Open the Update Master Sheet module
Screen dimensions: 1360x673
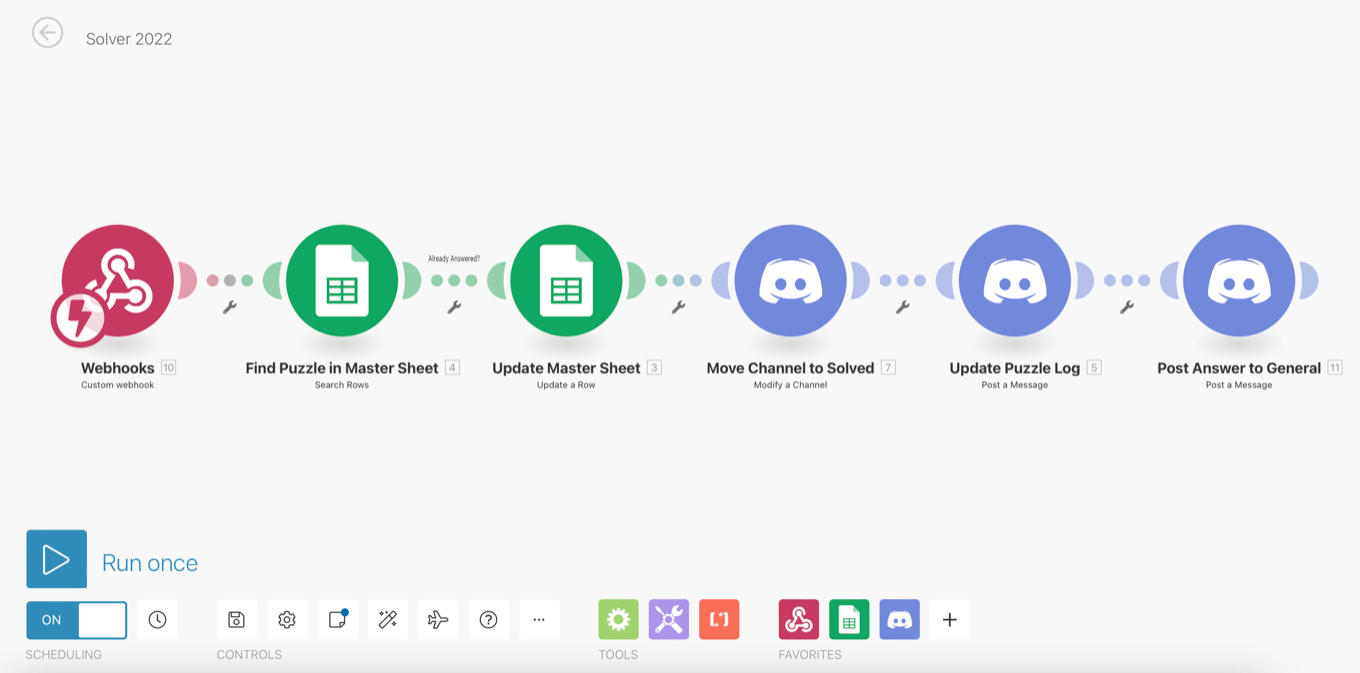coord(566,281)
